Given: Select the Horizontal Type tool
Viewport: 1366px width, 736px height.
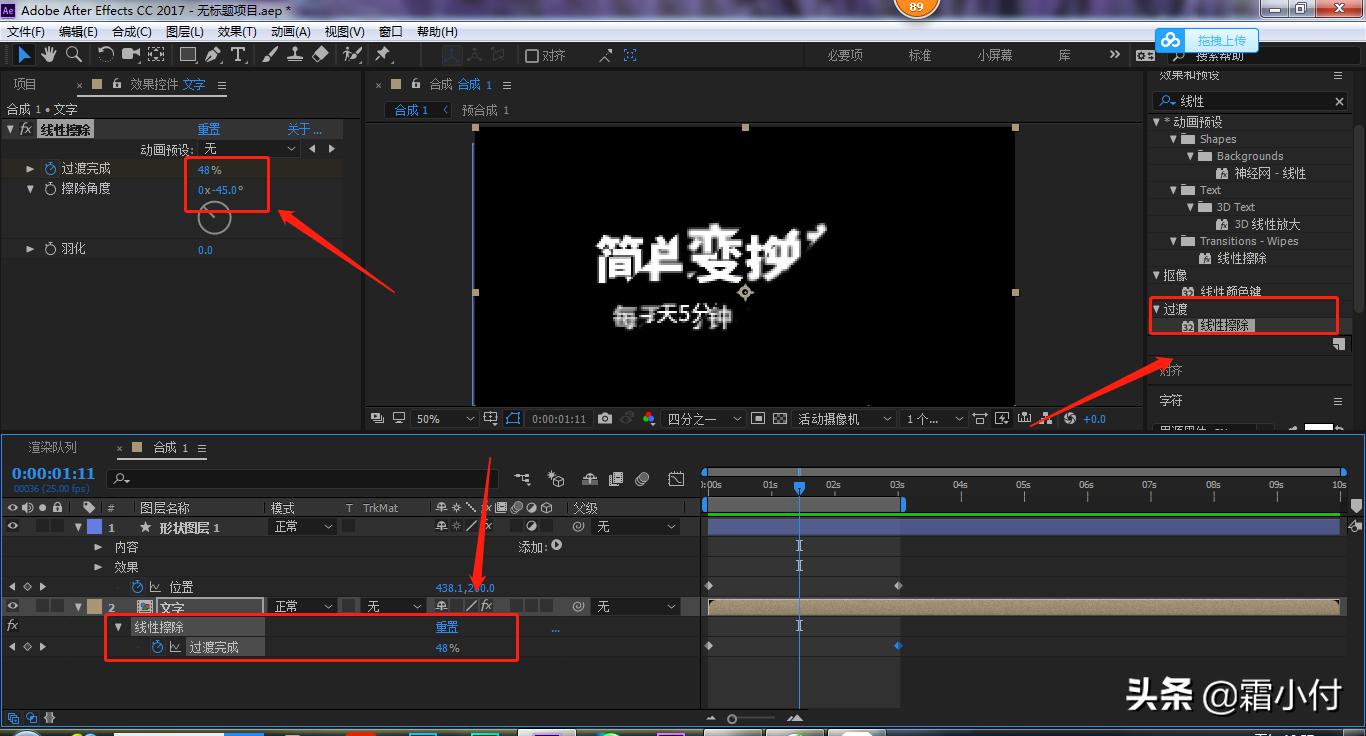Looking at the screenshot, I should [x=238, y=54].
